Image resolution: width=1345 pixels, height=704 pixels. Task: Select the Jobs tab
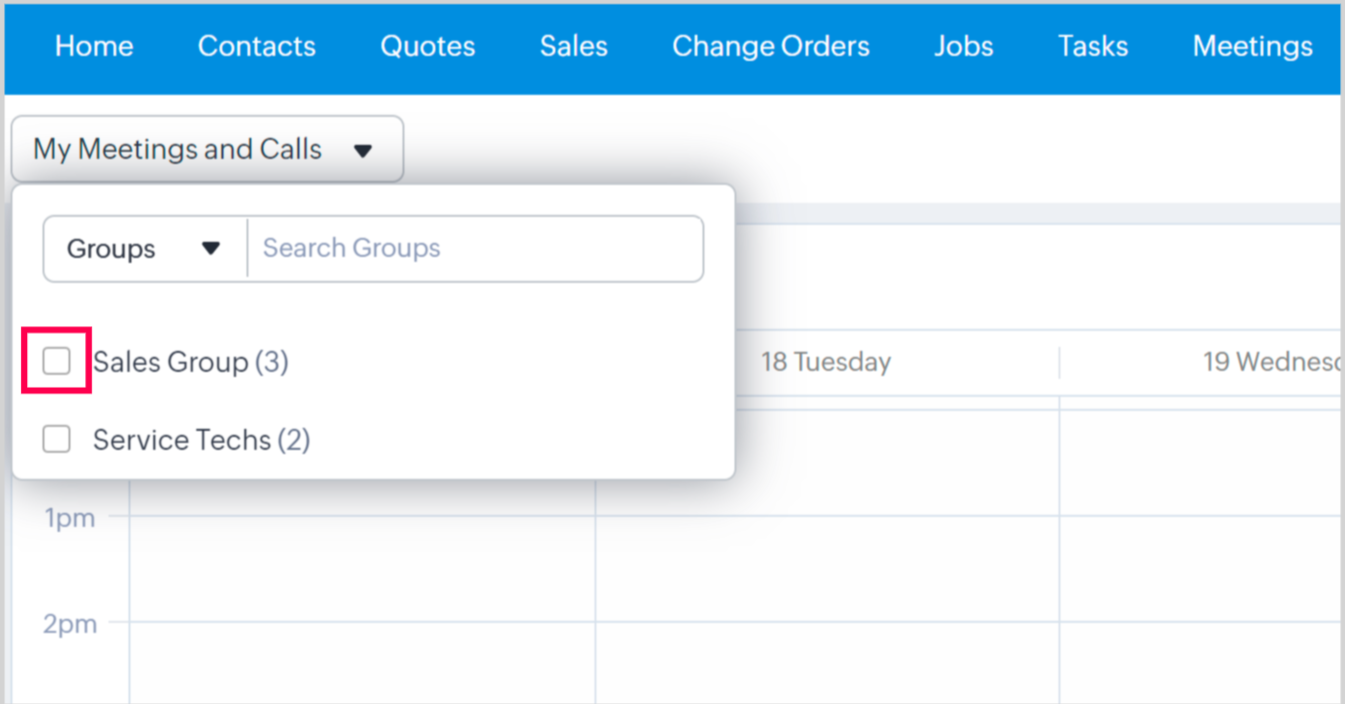[963, 46]
